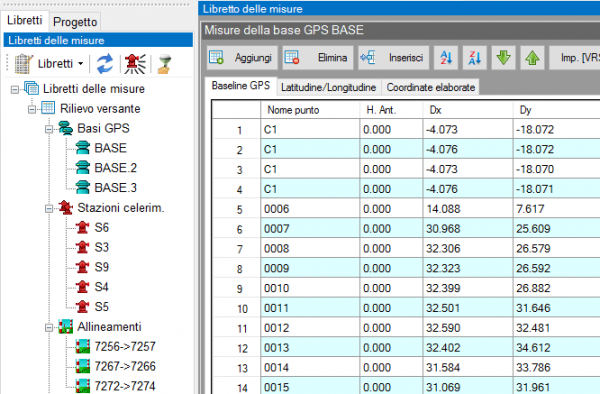Collapse the Basi GPS node

(49, 129)
